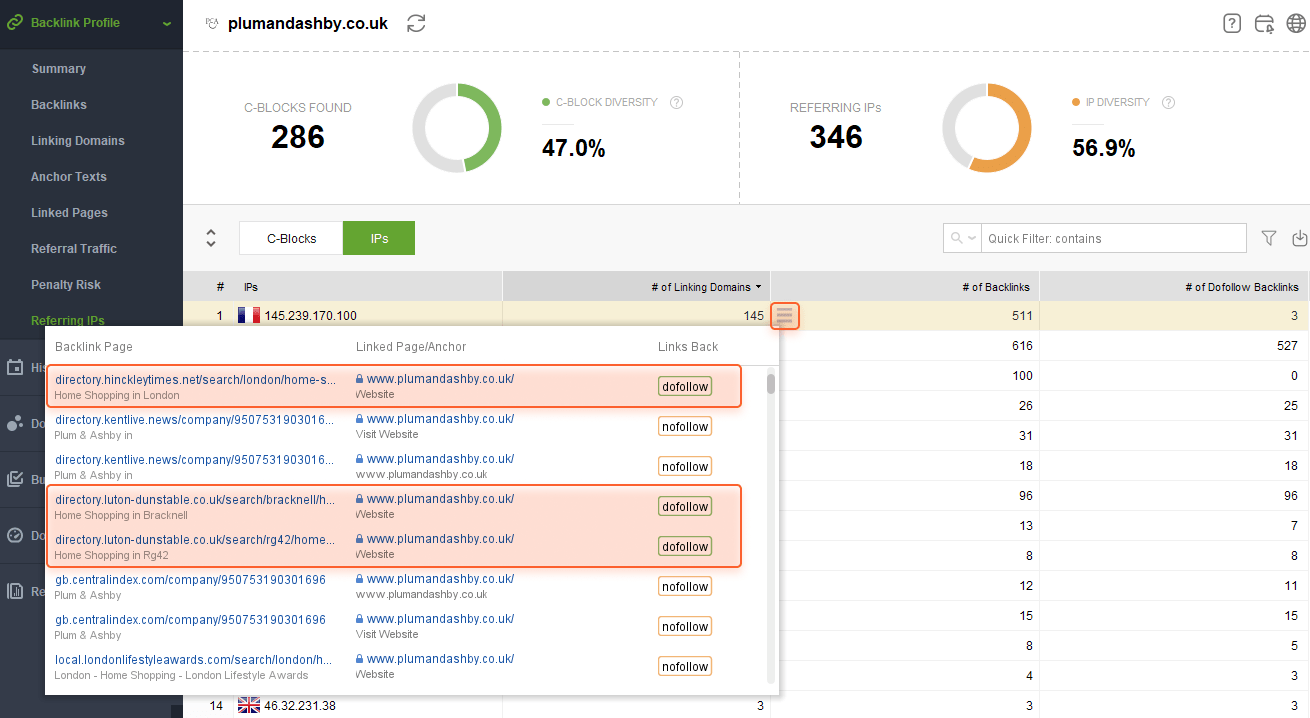The height and width of the screenshot is (718, 1310).
Task: Open the help question mark icon
Action: [x=1232, y=23]
